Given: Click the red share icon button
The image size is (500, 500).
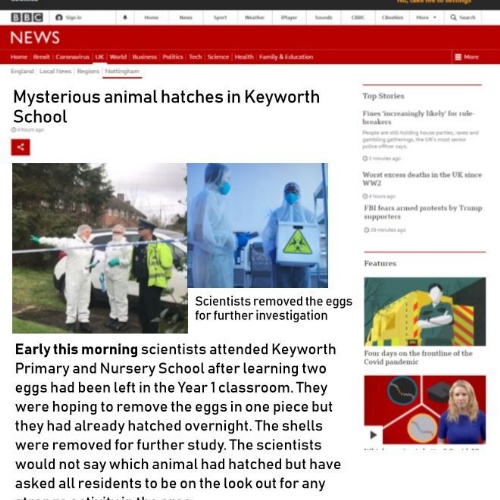Looking at the screenshot, I should [20, 147].
